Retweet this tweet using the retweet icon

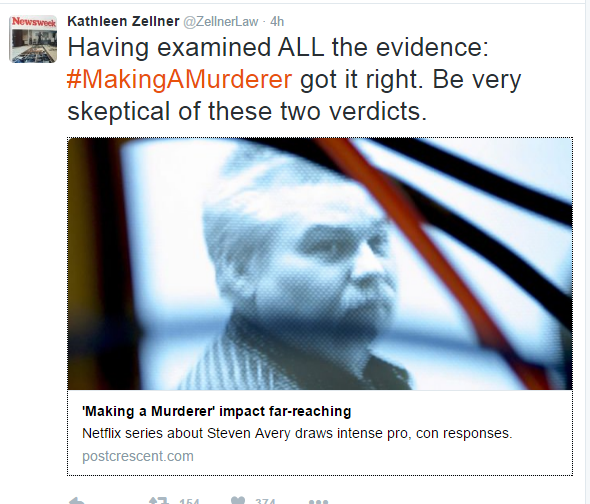click(158, 501)
